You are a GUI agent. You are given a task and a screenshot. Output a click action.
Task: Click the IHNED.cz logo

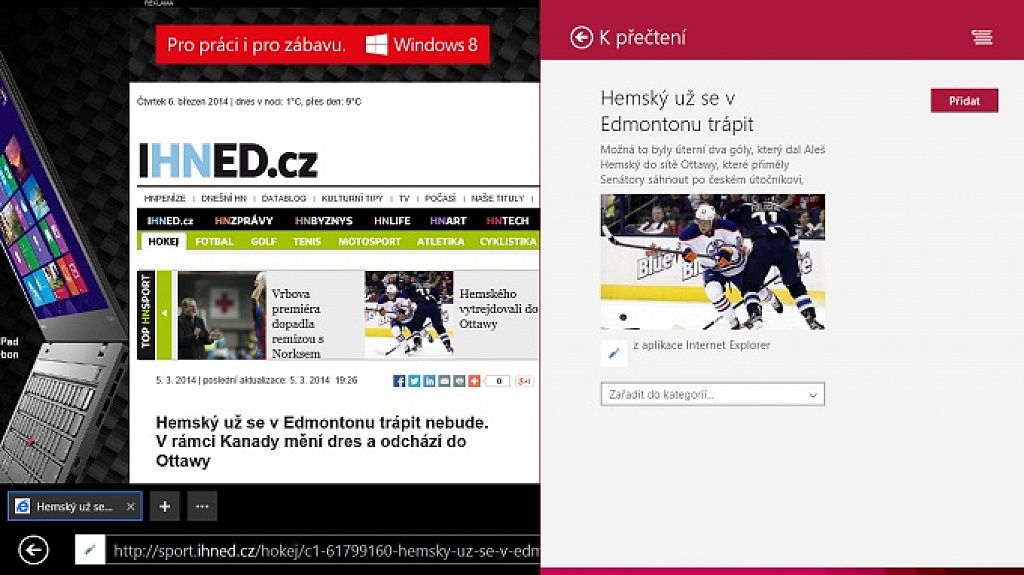(x=228, y=161)
